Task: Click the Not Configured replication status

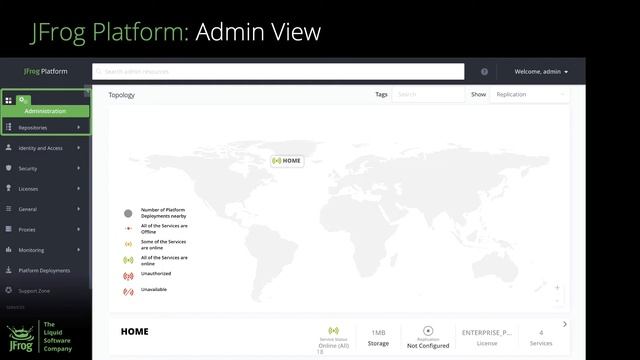Action: point(428,346)
